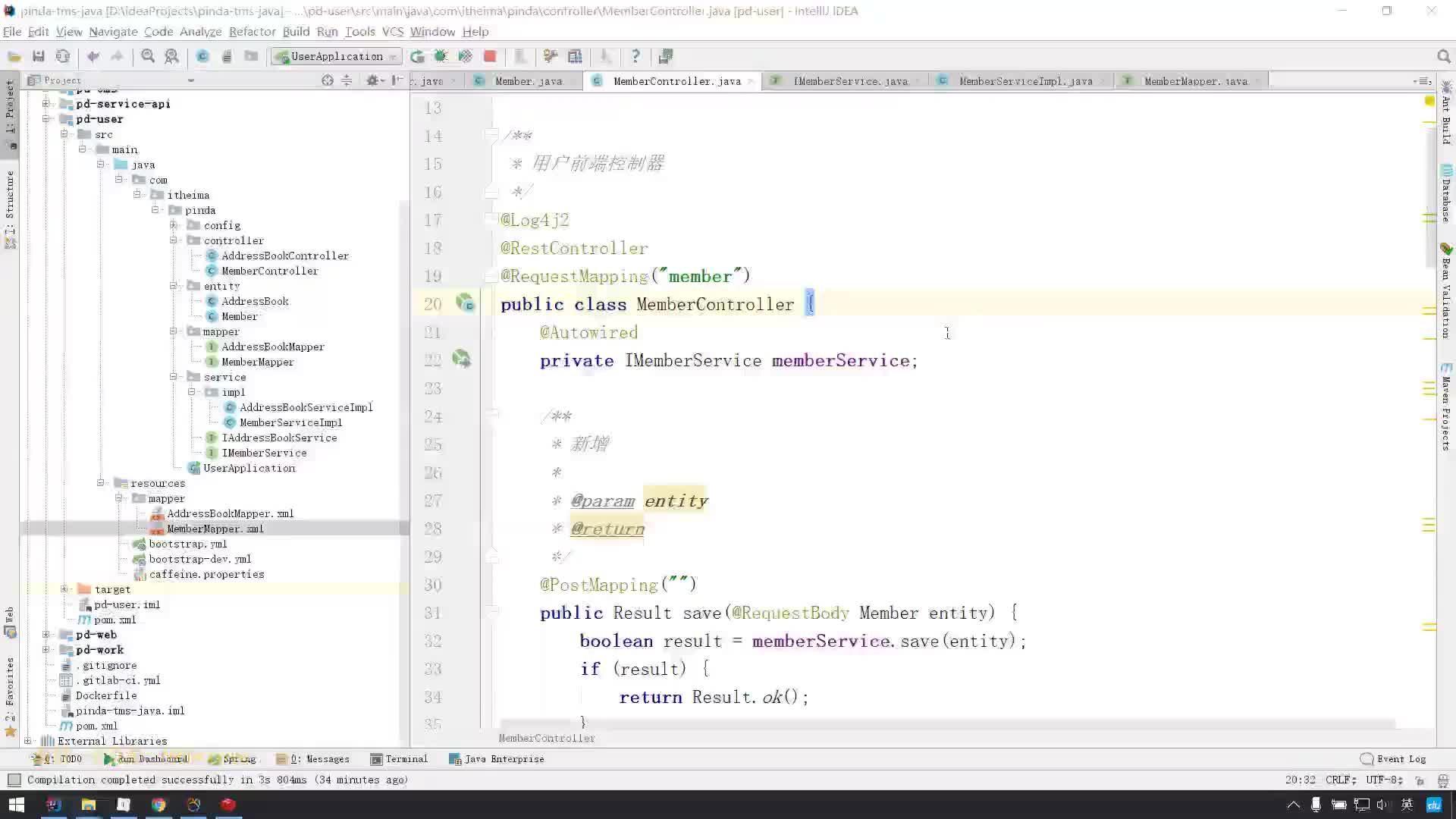Start debugging with the Debug bug icon
The width and height of the screenshot is (1456, 819).
pyautogui.click(x=441, y=56)
